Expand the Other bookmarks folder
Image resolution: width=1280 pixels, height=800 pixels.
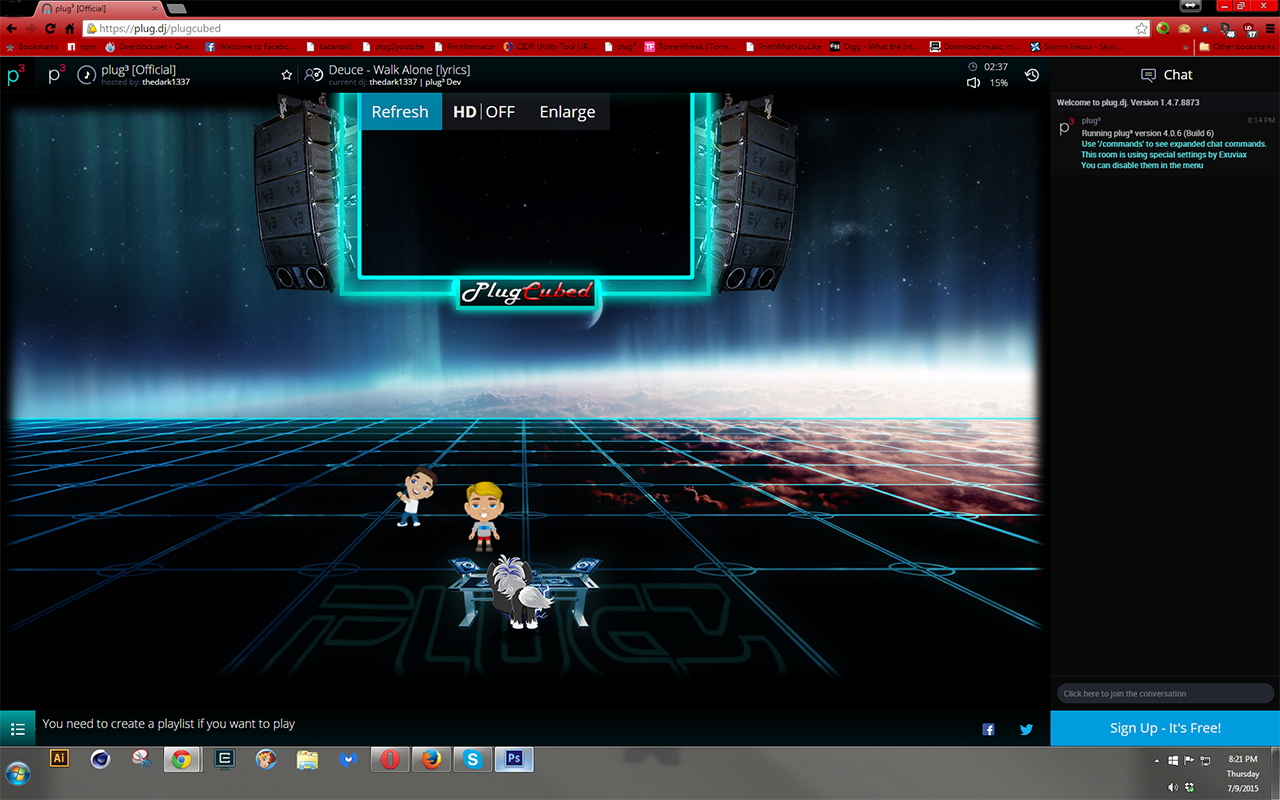[1237, 46]
